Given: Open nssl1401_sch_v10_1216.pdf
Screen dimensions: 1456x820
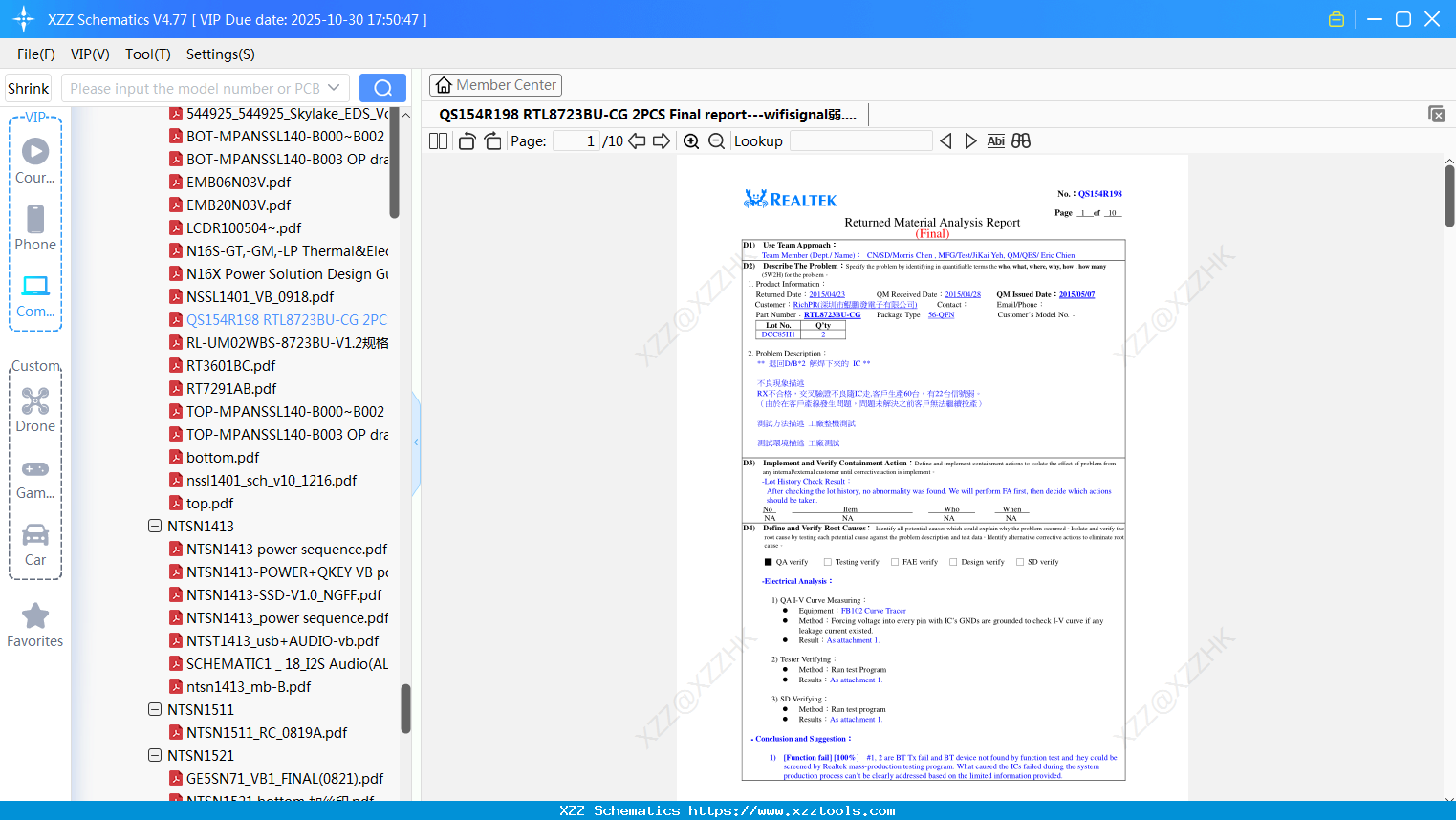Looking at the screenshot, I should click(x=272, y=480).
